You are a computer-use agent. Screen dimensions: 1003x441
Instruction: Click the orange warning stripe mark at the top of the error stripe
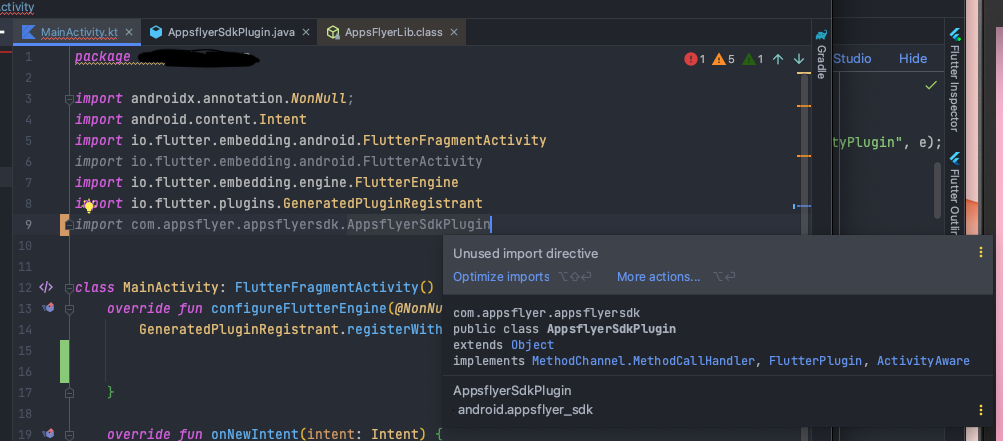[803, 74]
